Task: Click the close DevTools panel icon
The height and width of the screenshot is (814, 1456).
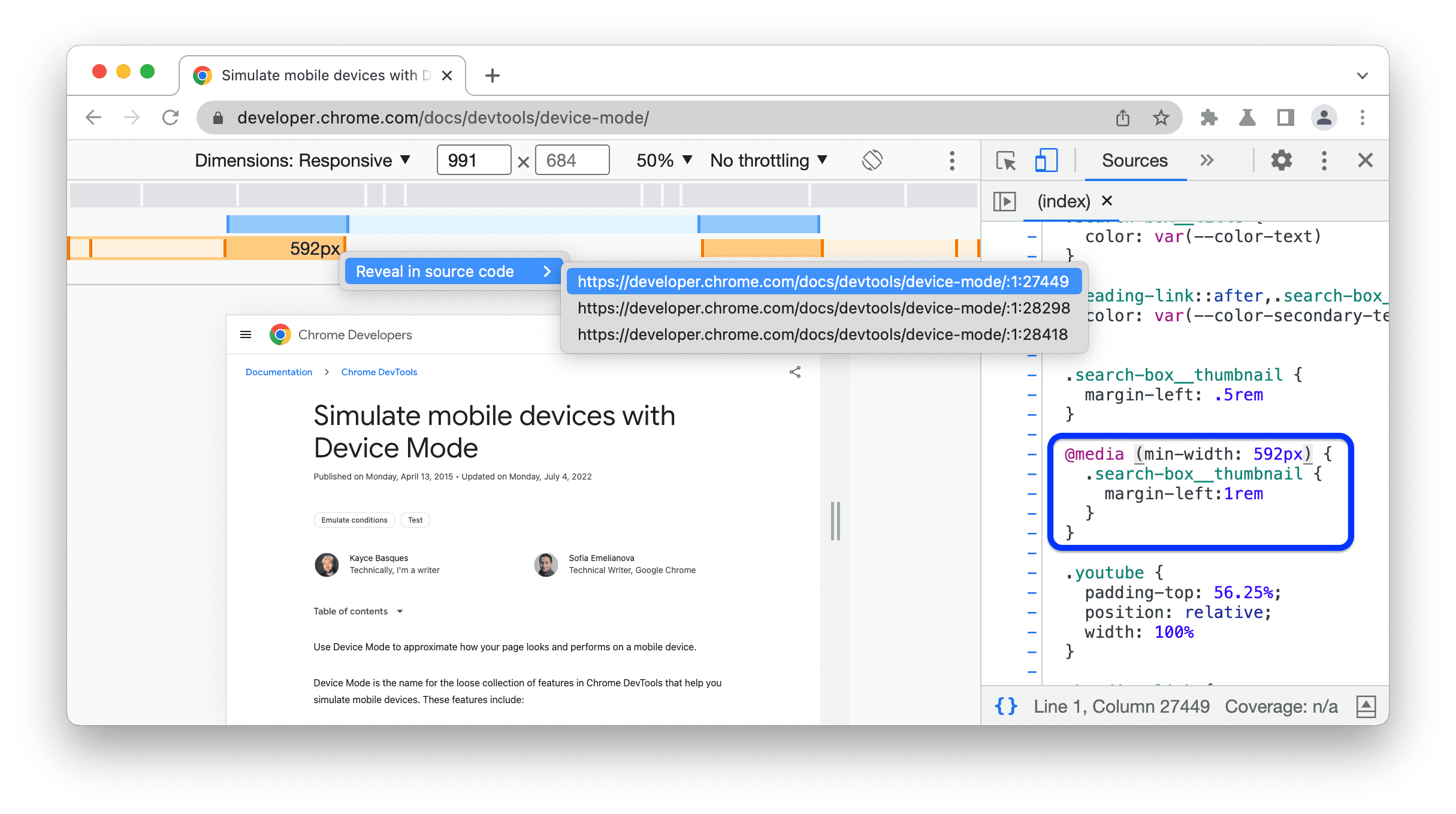Action: 1365,160
